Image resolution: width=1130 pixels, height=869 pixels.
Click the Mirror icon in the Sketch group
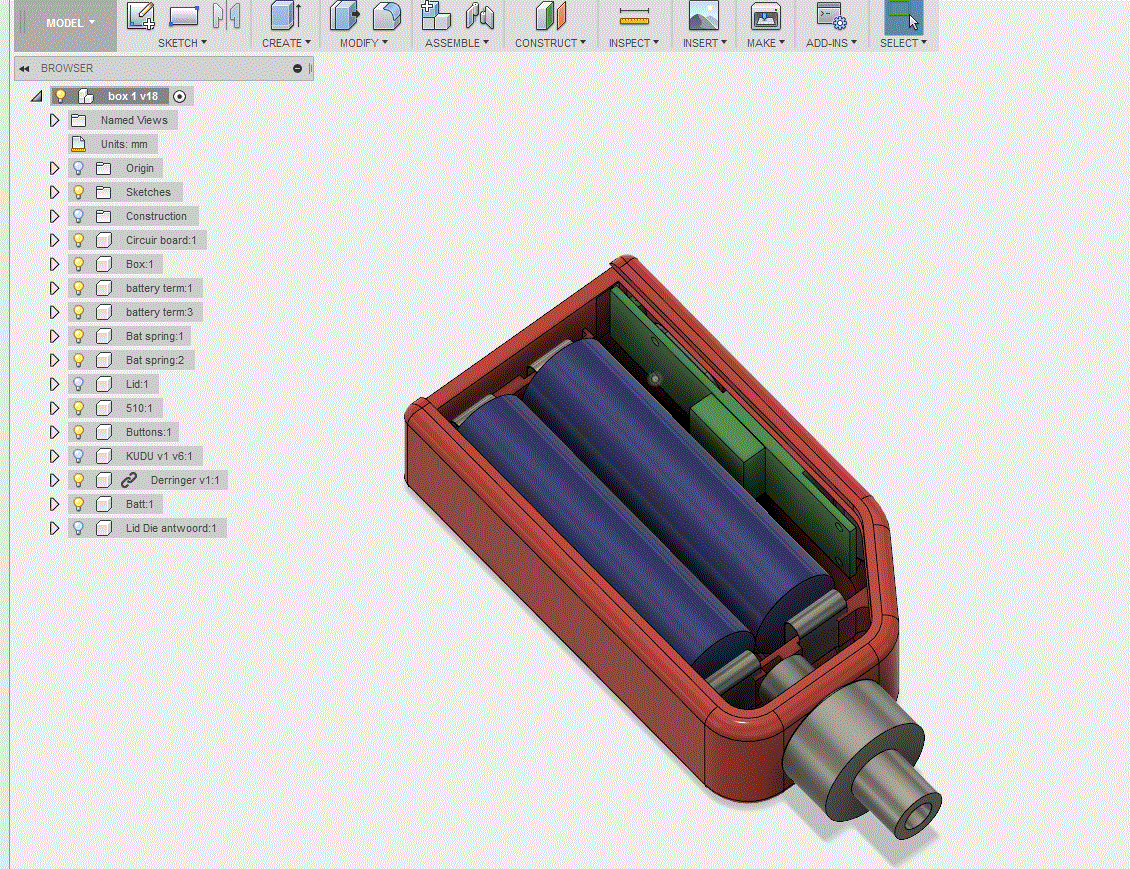click(x=227, y=16)
